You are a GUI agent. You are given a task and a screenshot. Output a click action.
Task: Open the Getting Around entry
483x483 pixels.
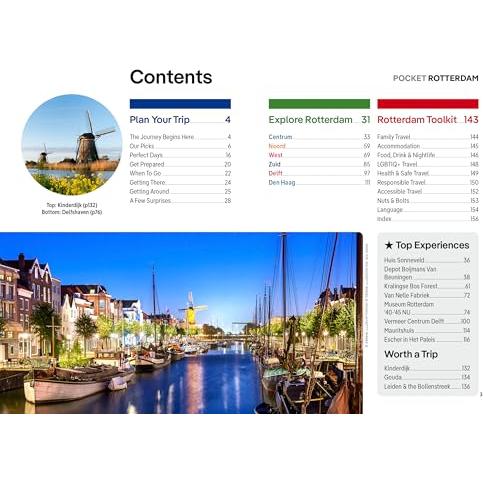point(180,192)
